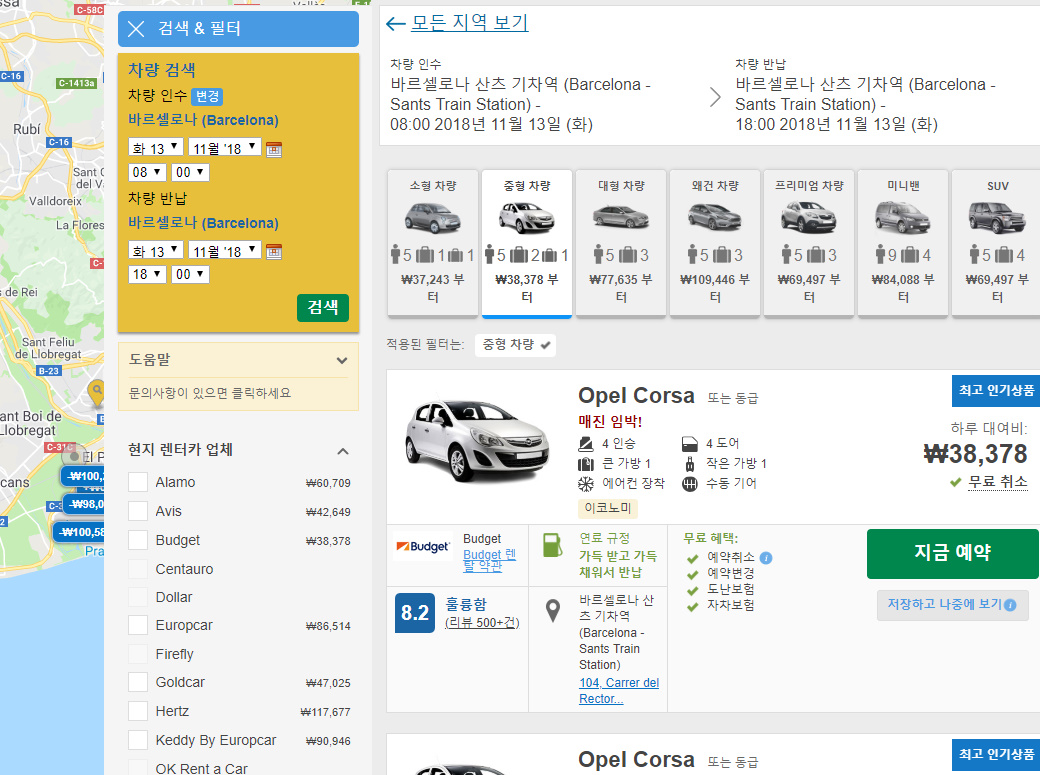Open the return hour dropdown 18

coord(147,275)
